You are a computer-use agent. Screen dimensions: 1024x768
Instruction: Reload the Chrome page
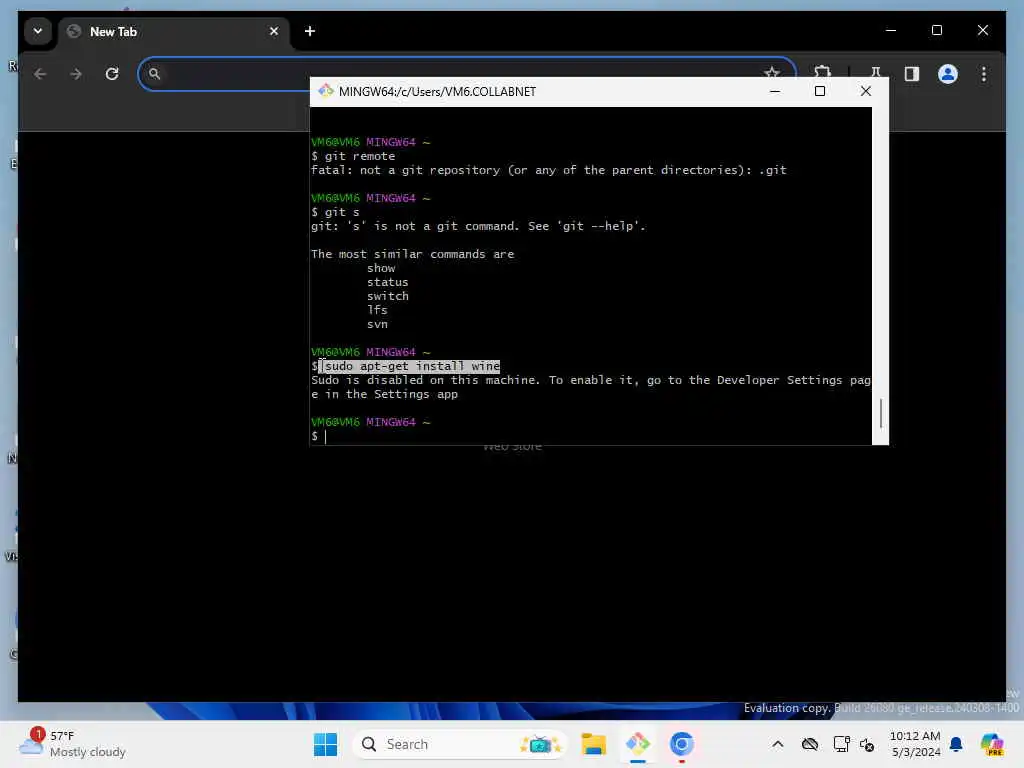[112, 74]
